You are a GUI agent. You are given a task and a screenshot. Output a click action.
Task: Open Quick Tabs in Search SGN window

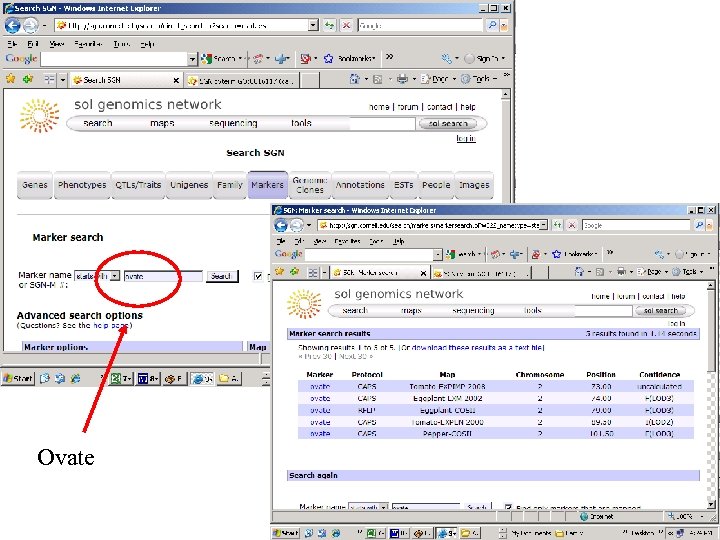50,79
